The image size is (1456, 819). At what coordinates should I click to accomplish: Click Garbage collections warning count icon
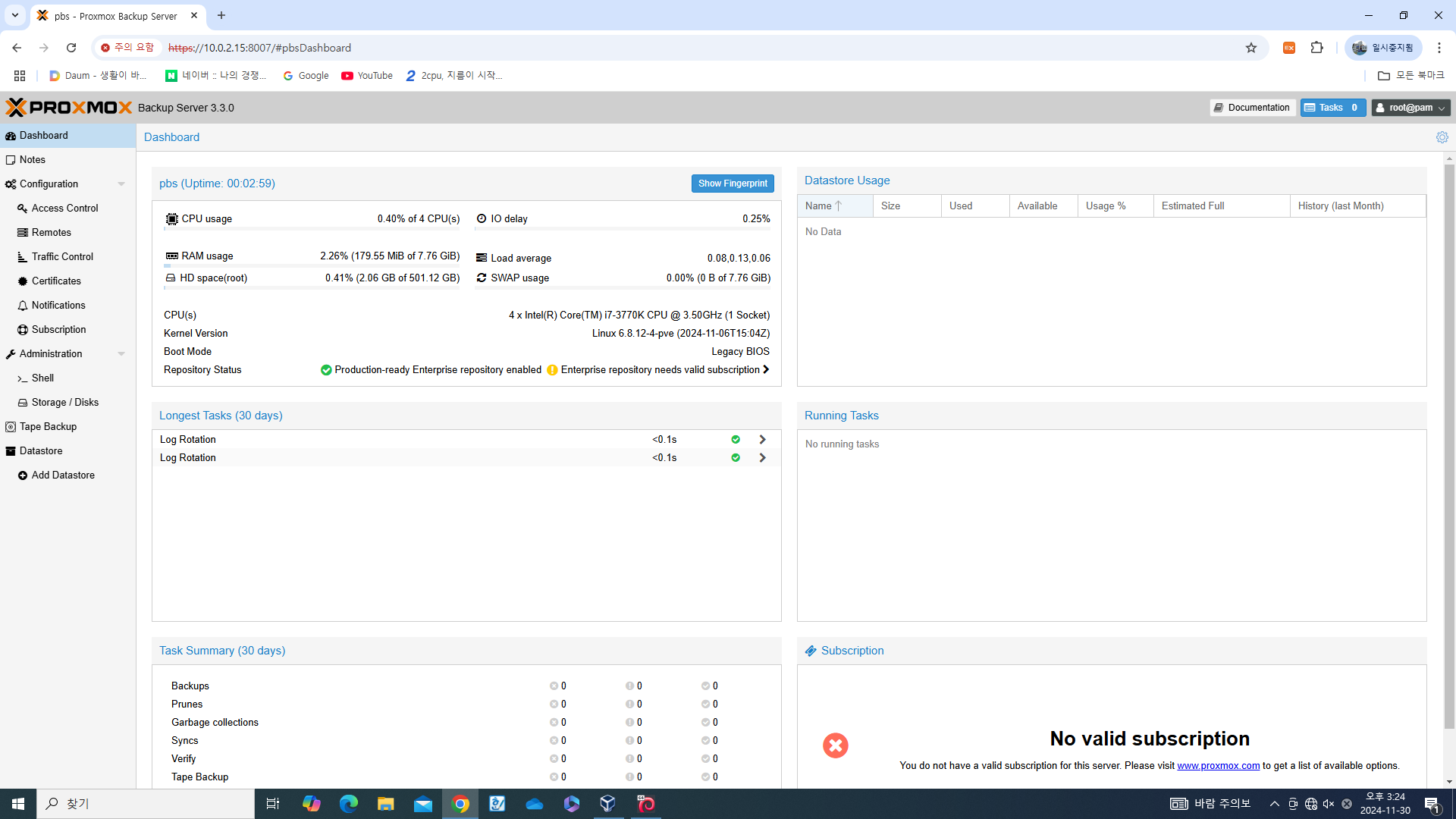[x=629, y=723]
